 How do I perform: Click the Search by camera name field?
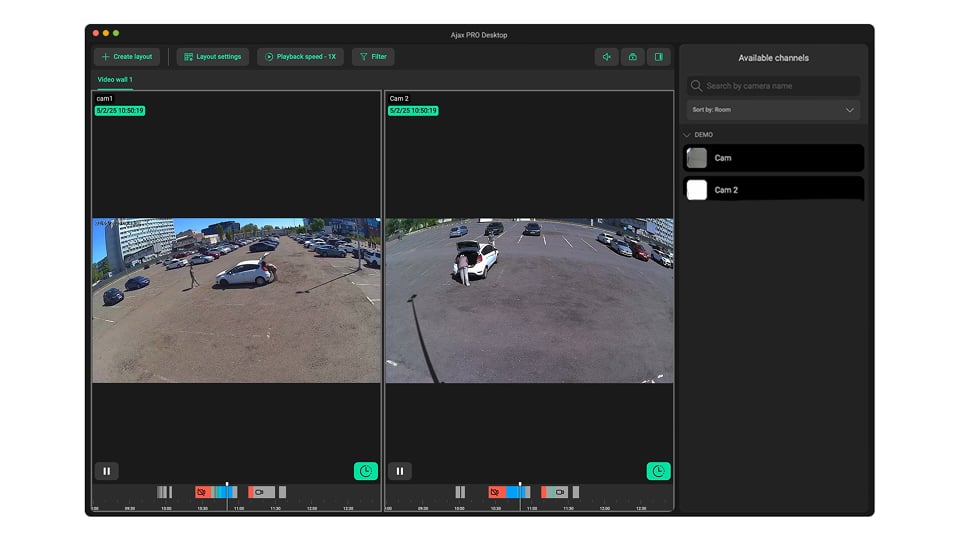[x=773, y=86]
